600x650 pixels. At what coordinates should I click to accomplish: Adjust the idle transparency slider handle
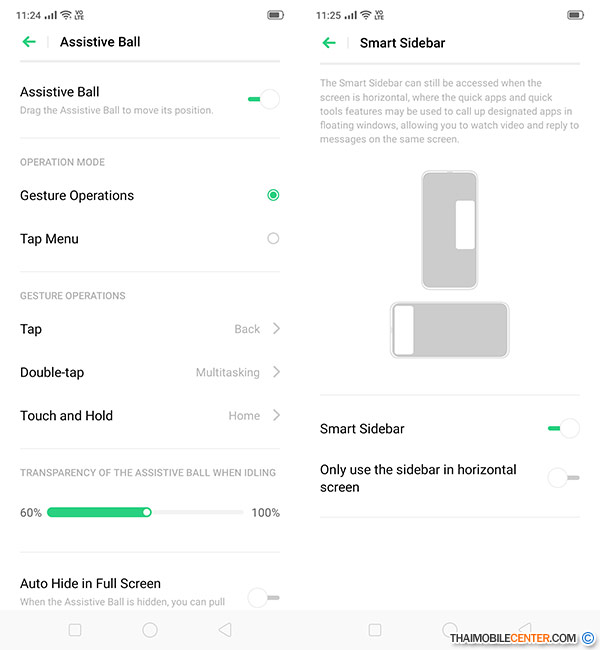coord(146,512)
